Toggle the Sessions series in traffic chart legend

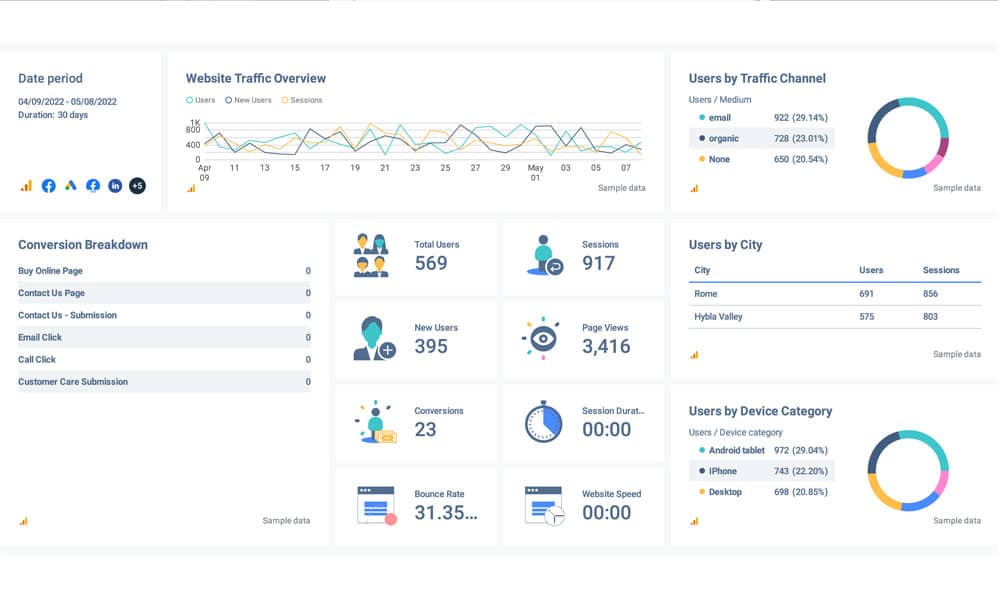coord(301,100)
